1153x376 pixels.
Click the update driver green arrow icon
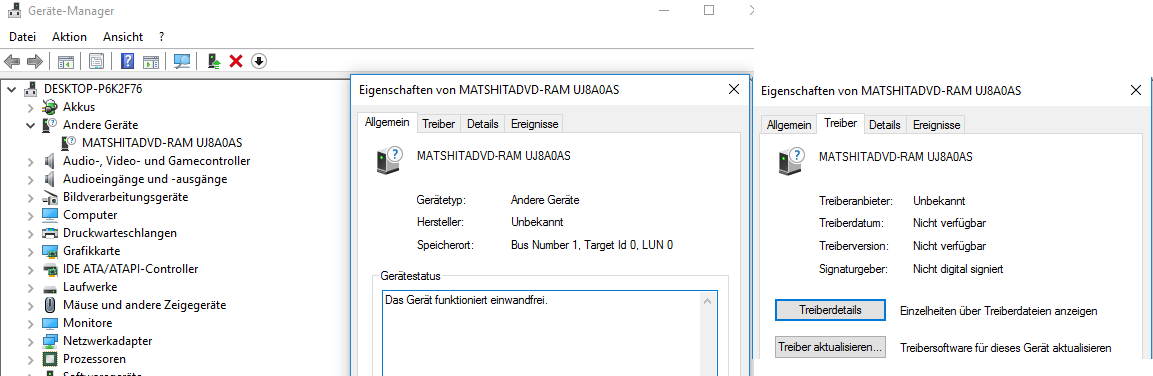tap(214, 61)
